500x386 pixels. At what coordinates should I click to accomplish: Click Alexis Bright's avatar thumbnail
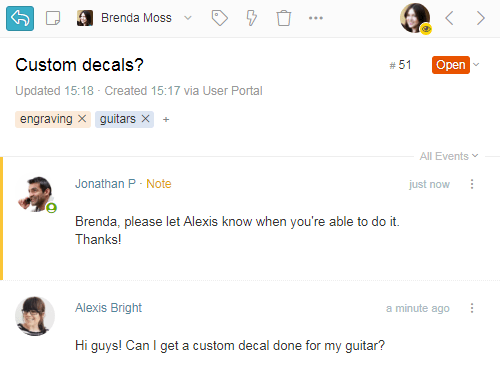pyautogui.click(x=35, y=316)
